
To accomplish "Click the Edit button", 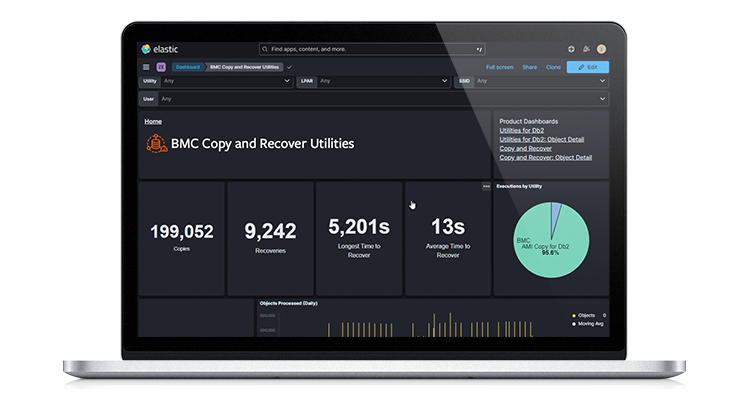I will point(588,67).
